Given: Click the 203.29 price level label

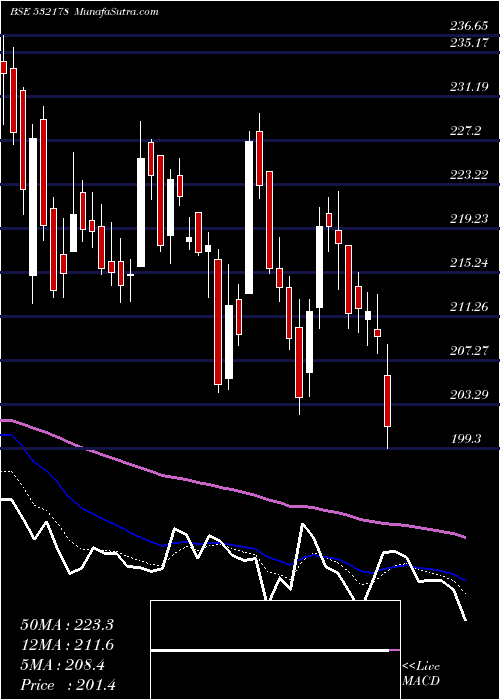Looking at the screenshot, I should coord(469,395).
